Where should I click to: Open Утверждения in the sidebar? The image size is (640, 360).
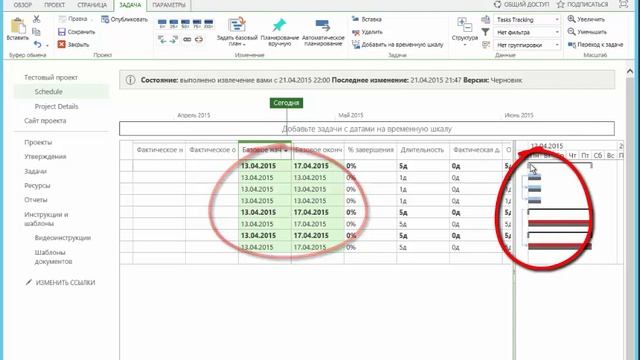coord(45,156)
